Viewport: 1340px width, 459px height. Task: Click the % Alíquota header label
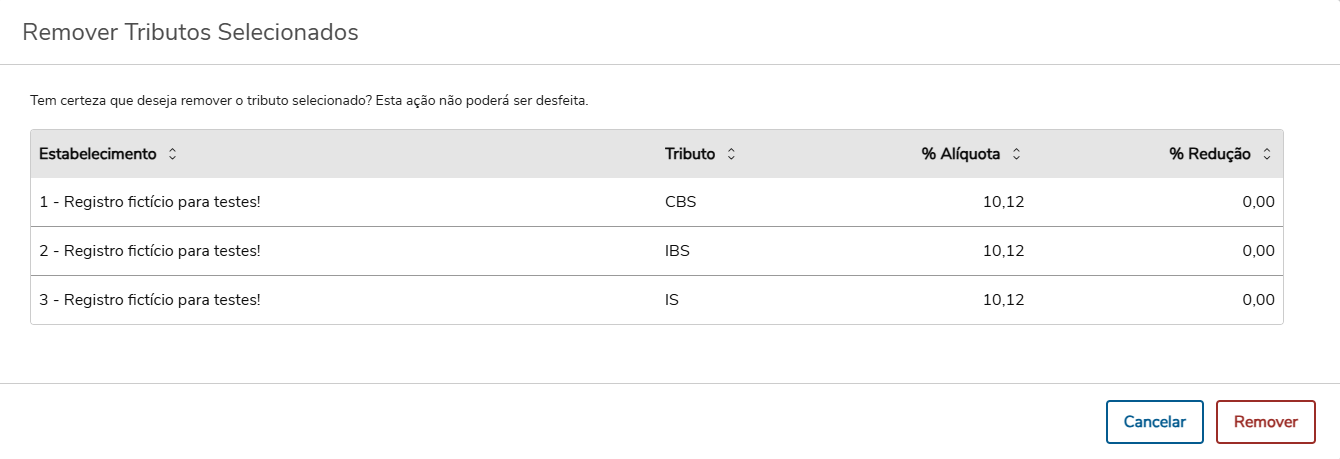962,154
